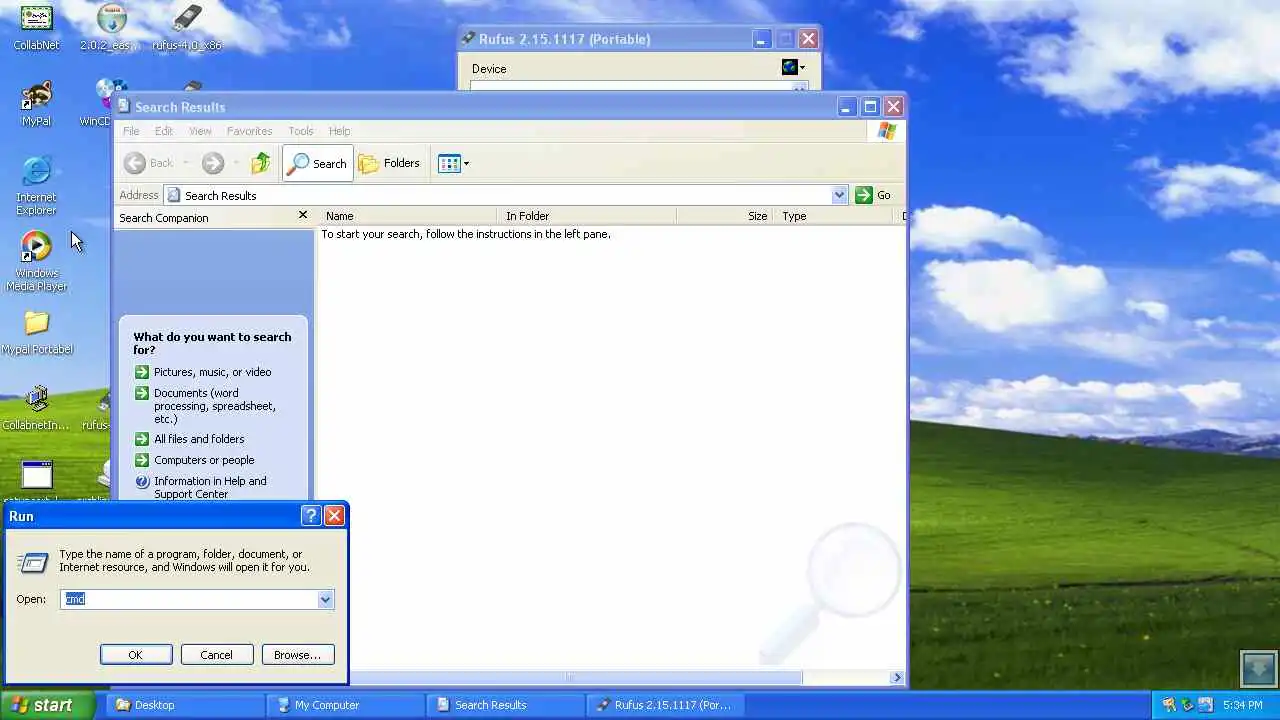Sort results by Size column header
The image size is (1280, 720).
click(x=725, y=216)
